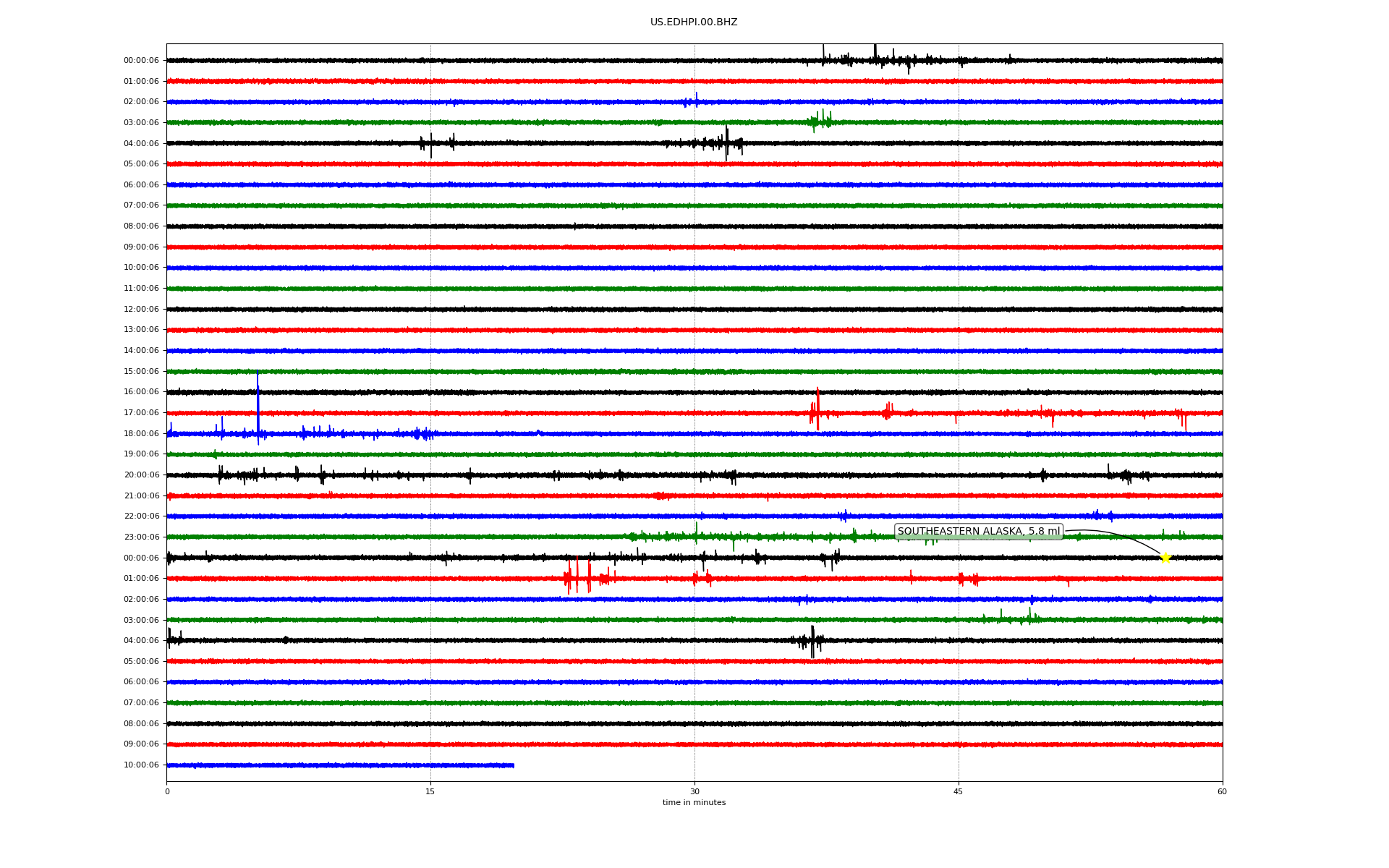Click the SOUTHEASTERN ALASKA 5.8 ml label
The image size is (1389, 868).
click(x=978, y=532)
